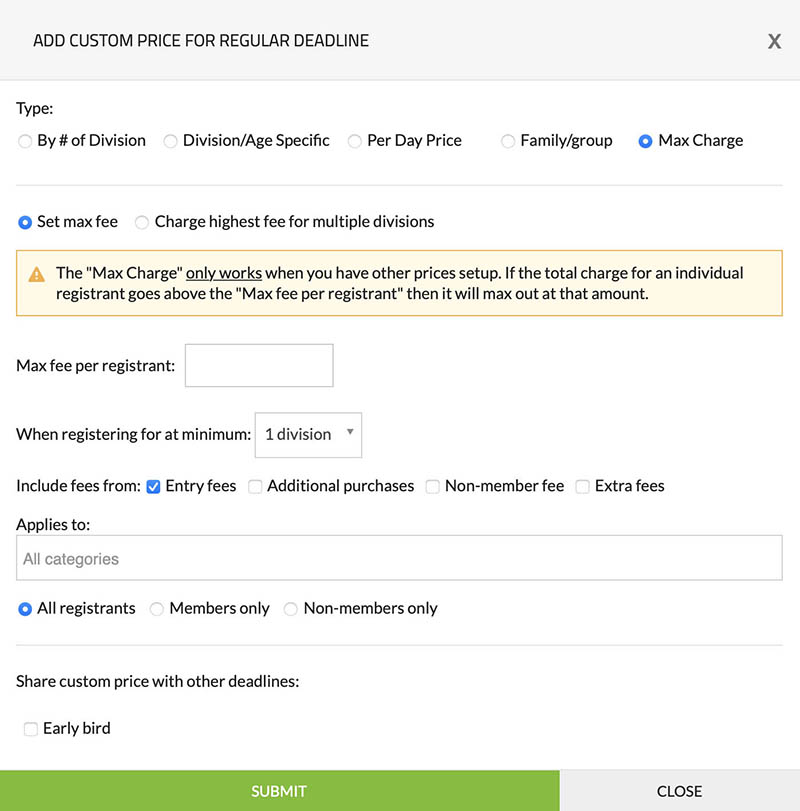This screenshot has height=811, width=800.
Task: Click the warning triangle icon in the notice
Action: 37,274
